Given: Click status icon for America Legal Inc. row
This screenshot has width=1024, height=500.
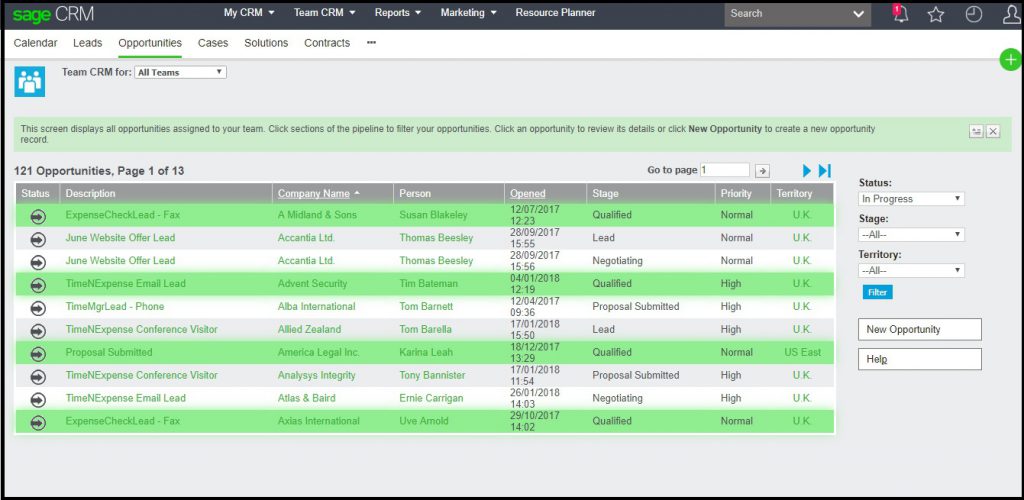Looking at the screenshot, I should (38, 353).
